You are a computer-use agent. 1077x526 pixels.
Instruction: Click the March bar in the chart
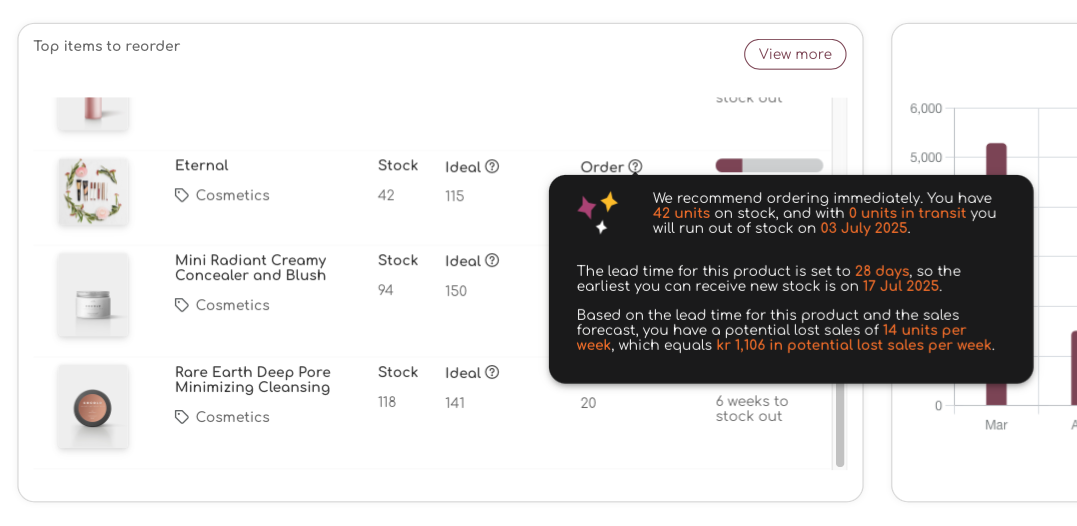pyautogui.click(x=996, y=274)
